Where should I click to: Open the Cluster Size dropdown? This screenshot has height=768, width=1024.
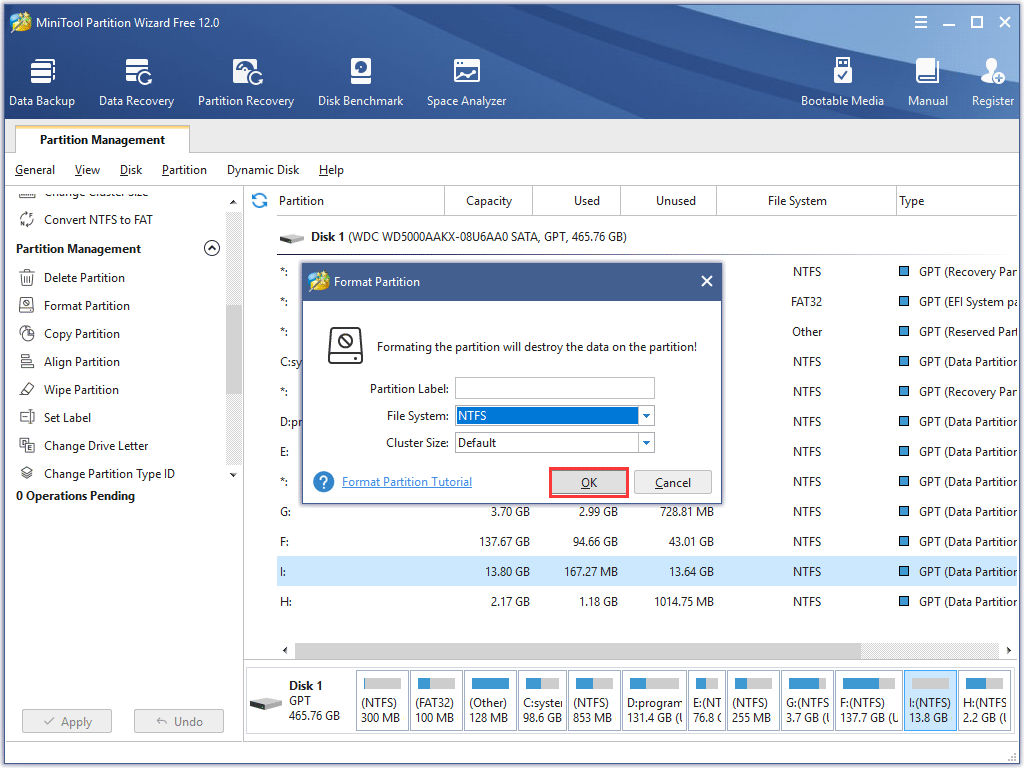click(x=646, y=443)
